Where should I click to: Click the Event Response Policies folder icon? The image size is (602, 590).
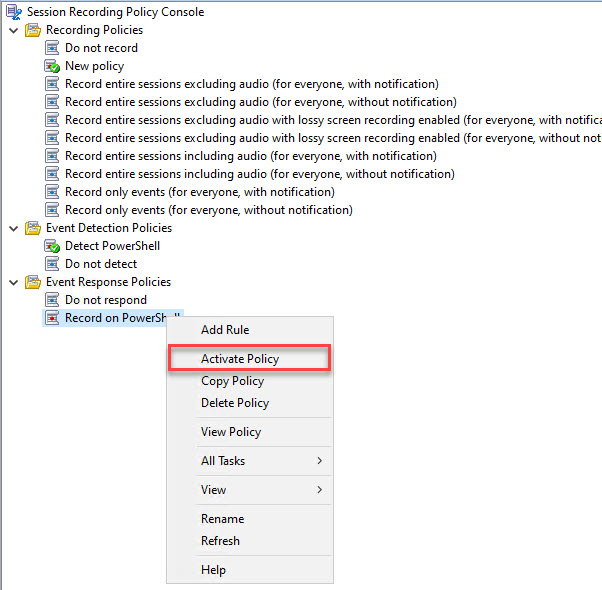tap(33, 282)
